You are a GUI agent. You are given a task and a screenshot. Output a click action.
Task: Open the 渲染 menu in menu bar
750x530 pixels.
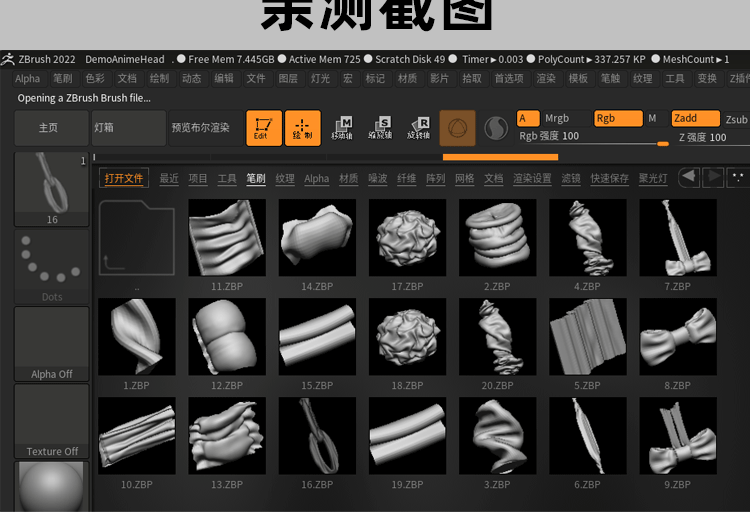(546, 78)
